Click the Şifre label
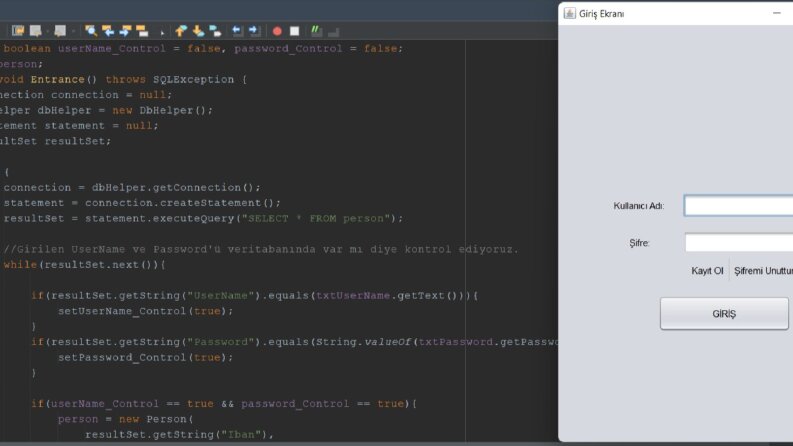Viewport: 793px width, 446px height. [639, 243]
